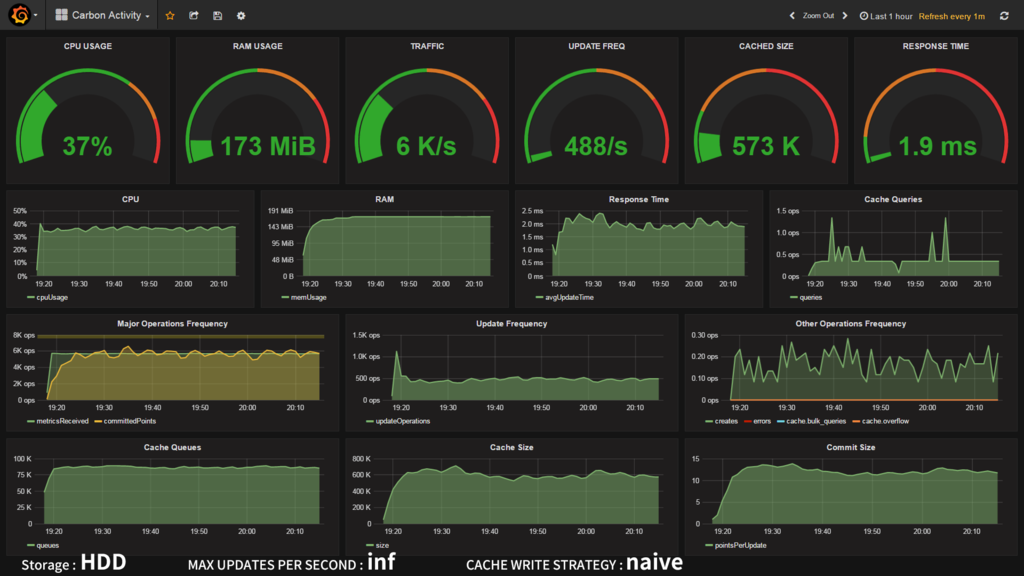Open the Cache Queries panel title menu
The height and width of the screenshot is (576, 1024).
(893, 199)
